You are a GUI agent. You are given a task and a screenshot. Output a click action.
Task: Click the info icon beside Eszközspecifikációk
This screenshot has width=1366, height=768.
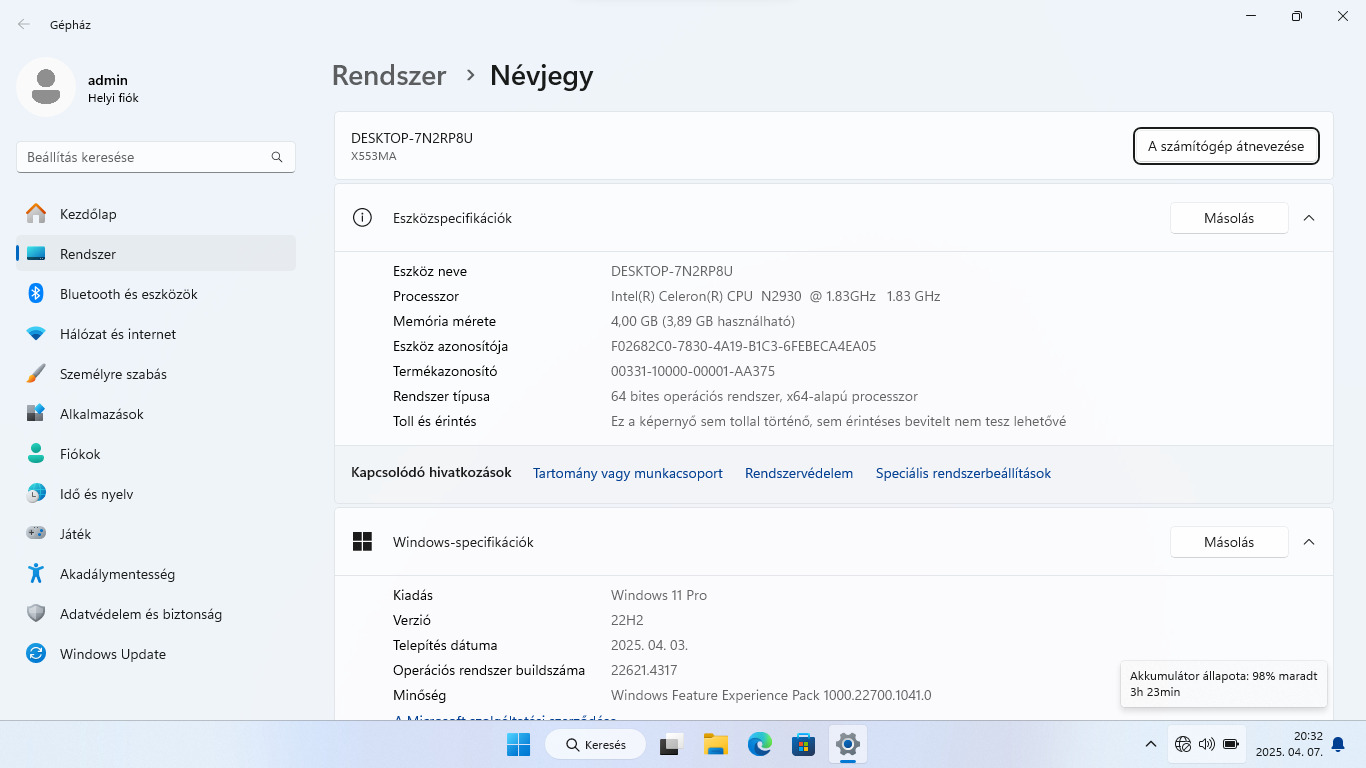(362, 218)
